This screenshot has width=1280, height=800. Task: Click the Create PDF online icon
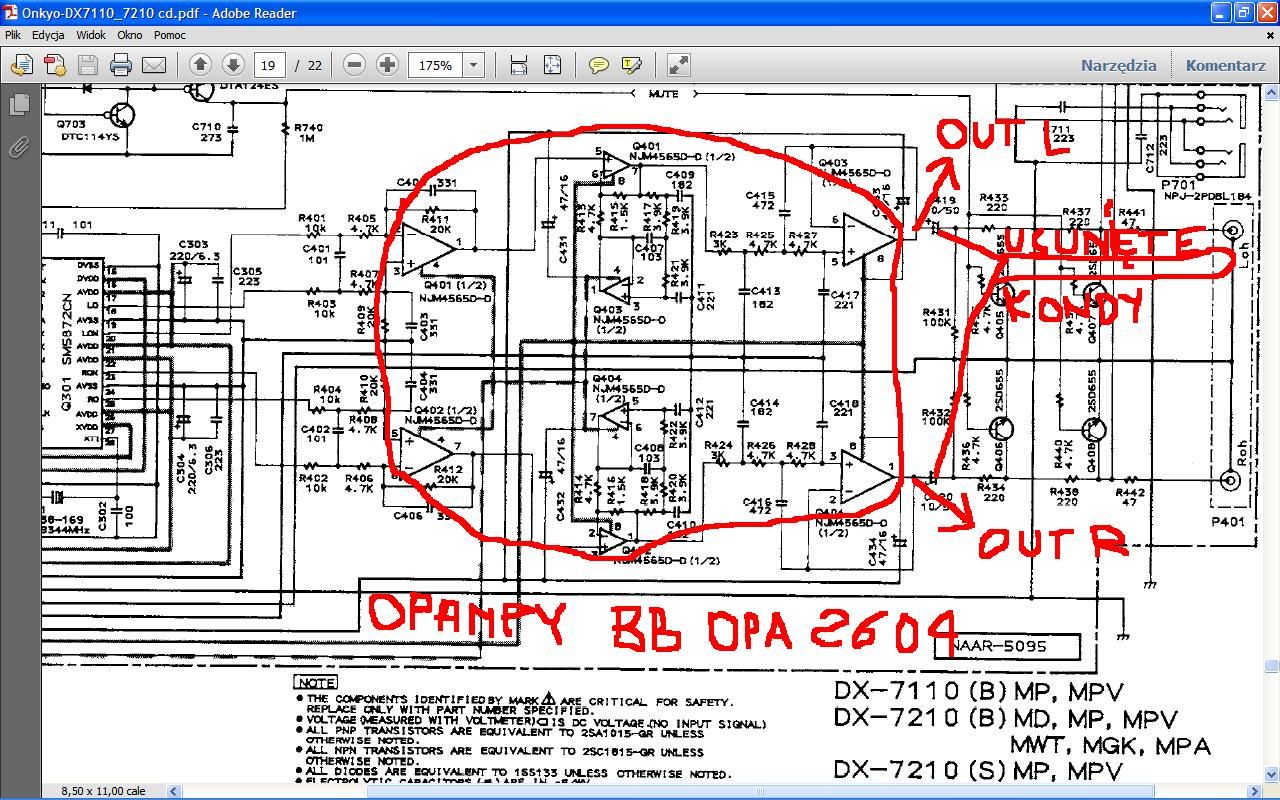point(21,65)
